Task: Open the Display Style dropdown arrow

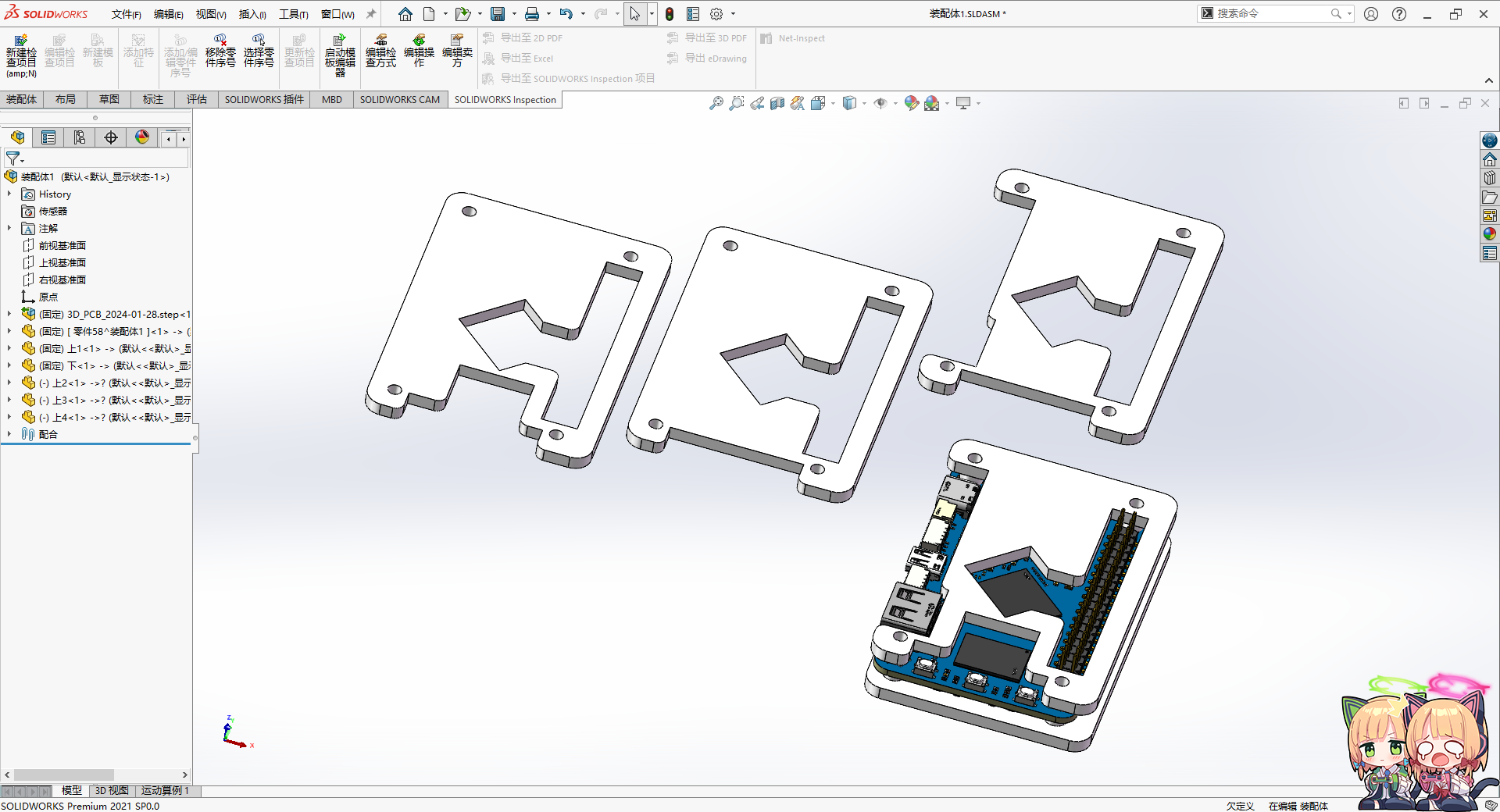Action: 864,103
